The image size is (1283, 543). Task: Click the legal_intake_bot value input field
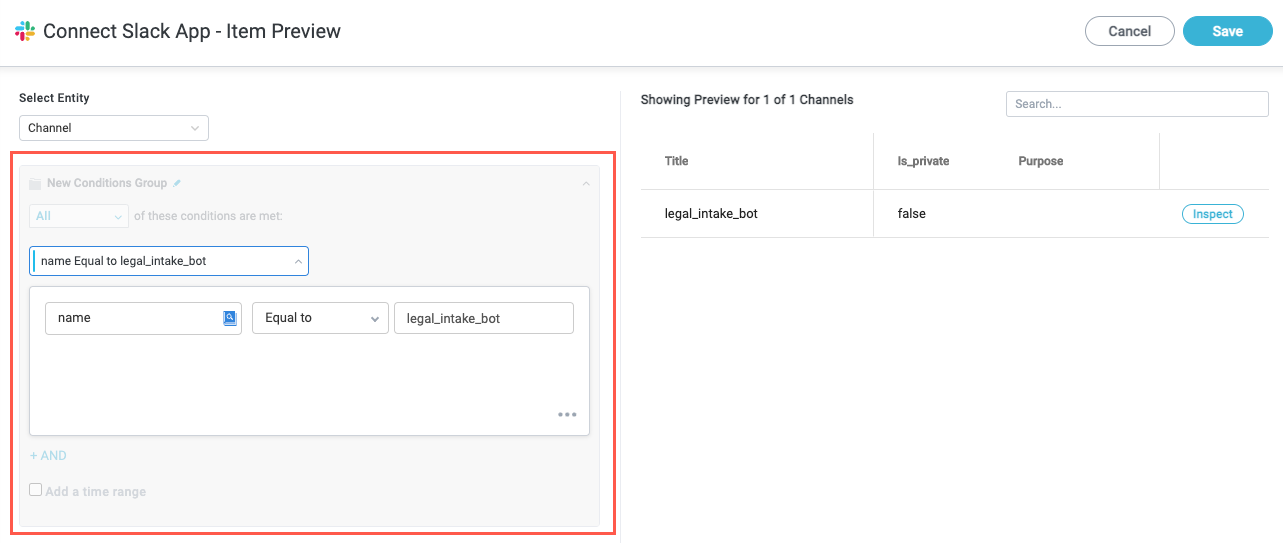pyautogui.click(x=483, y=318)
